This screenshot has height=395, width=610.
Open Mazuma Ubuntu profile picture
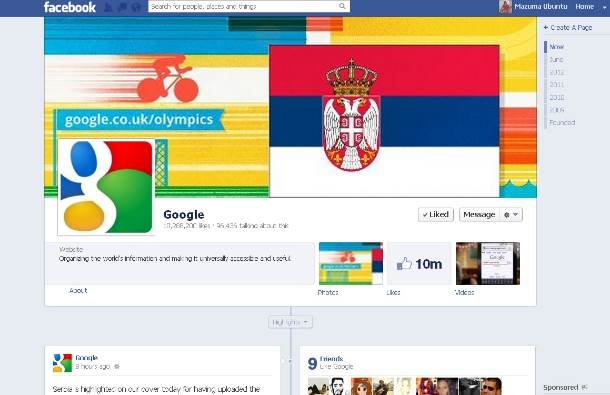click(505, 7)
